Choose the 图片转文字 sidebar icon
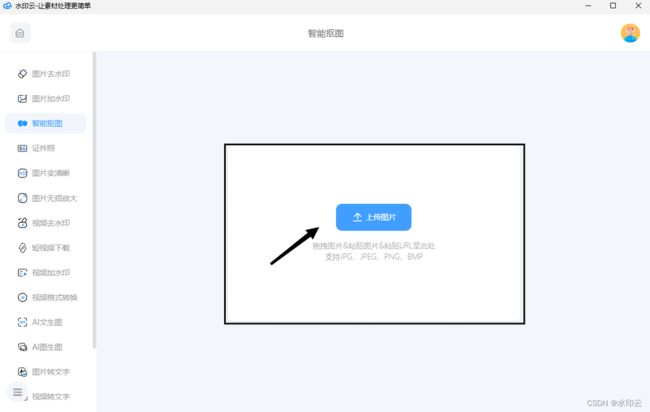Screen dimensions: 650x412 (x=22, y=372)
